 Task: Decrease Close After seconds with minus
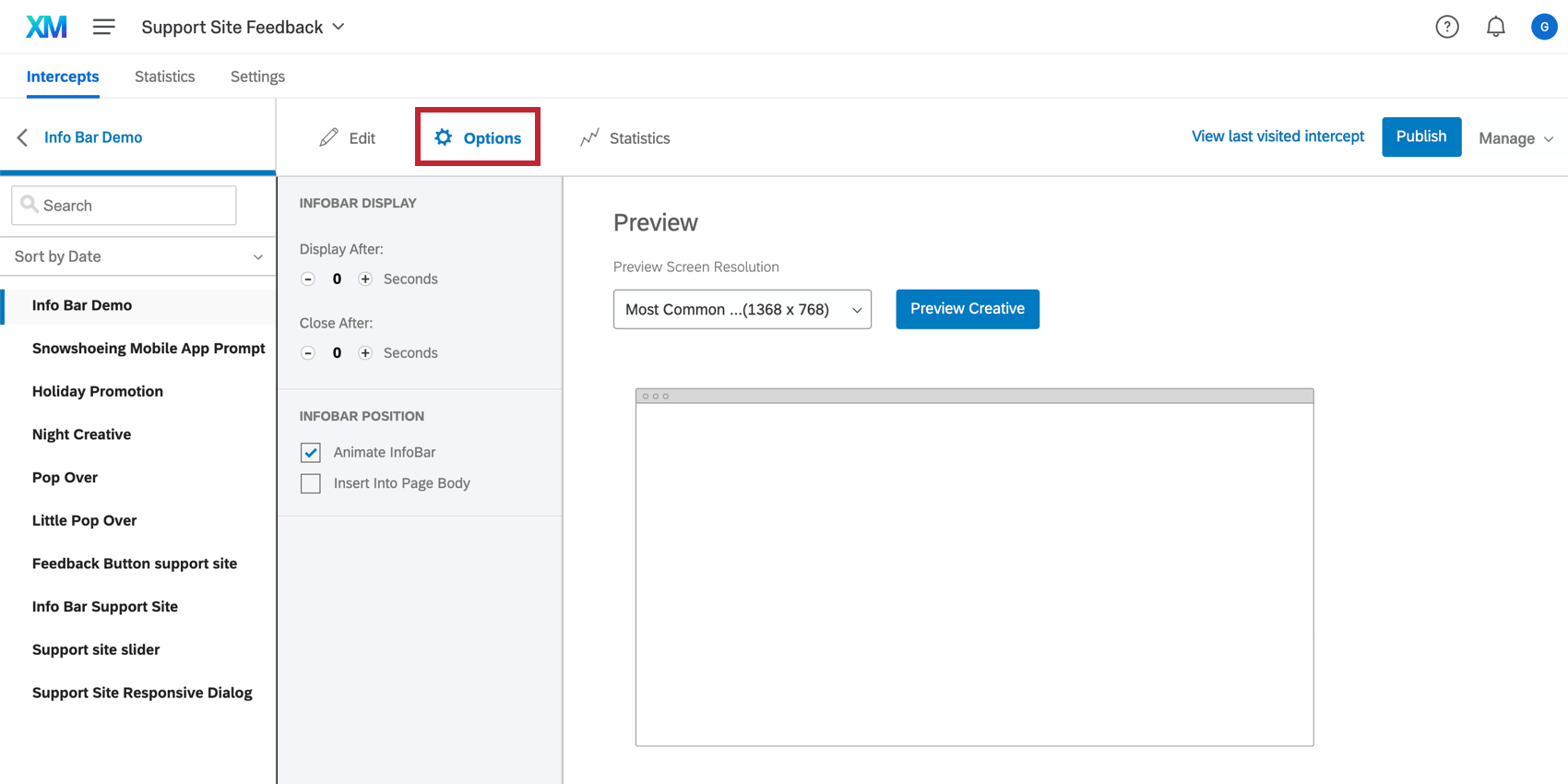(308, 352)
